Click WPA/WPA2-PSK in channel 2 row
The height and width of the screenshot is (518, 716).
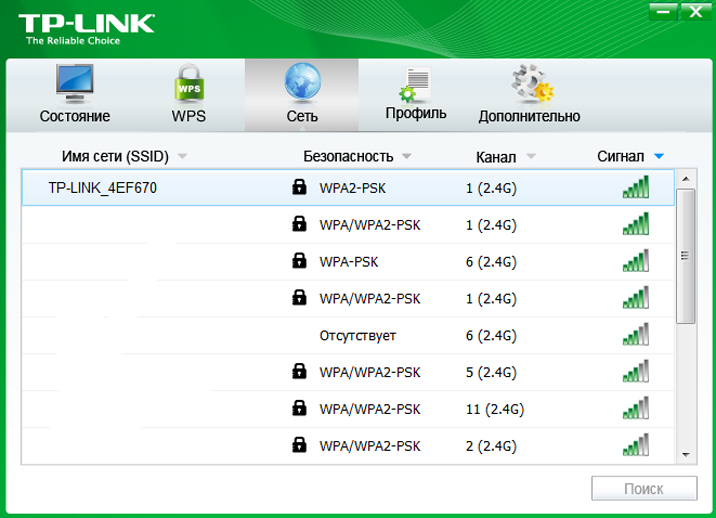click(370, 446)
